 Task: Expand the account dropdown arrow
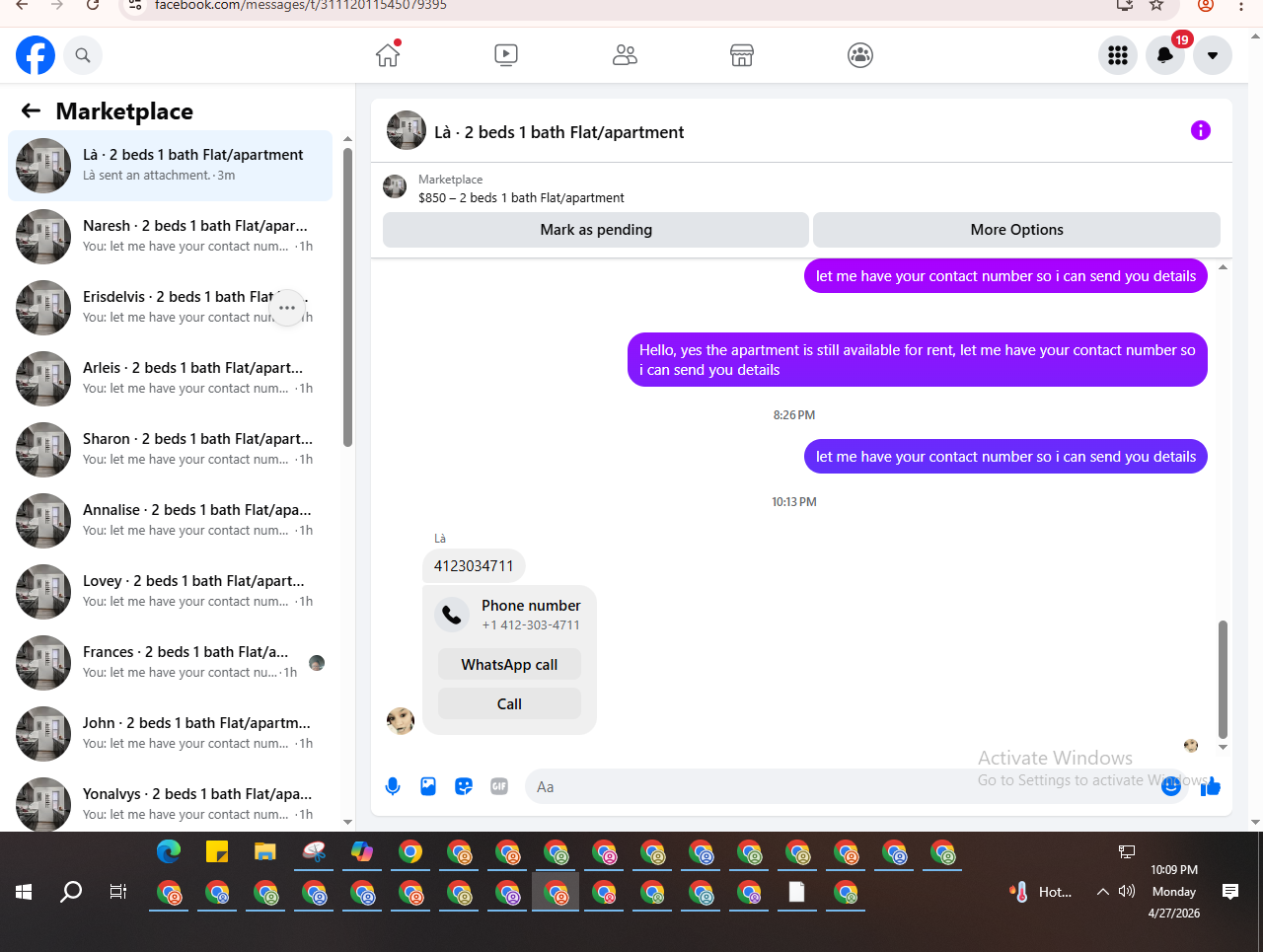[x=1213, y=55]
